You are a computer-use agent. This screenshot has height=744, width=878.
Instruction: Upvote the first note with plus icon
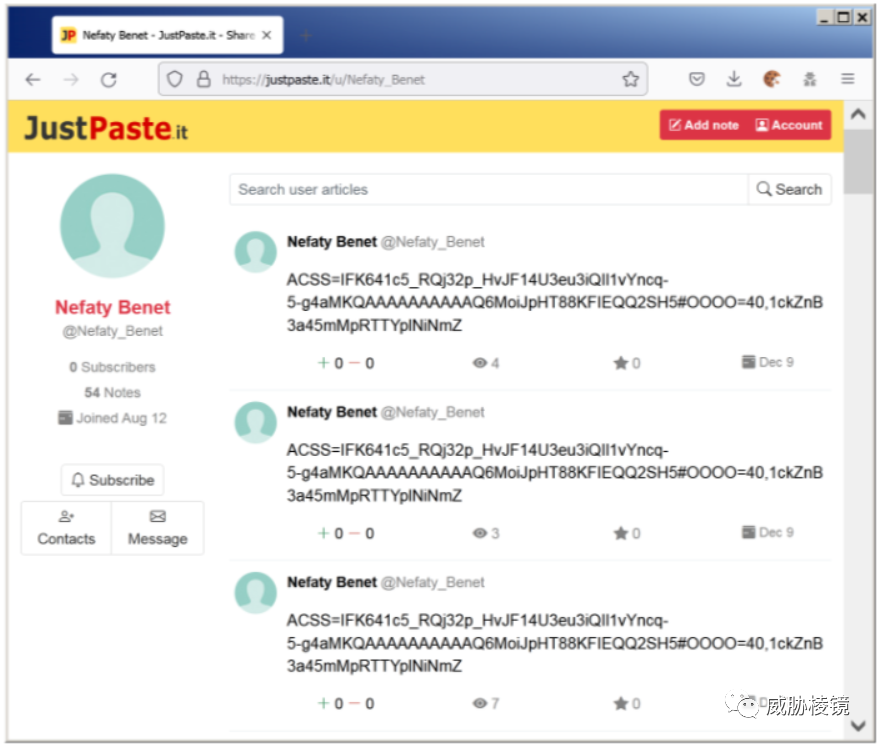pyautogui.click(x=323, y=363)
